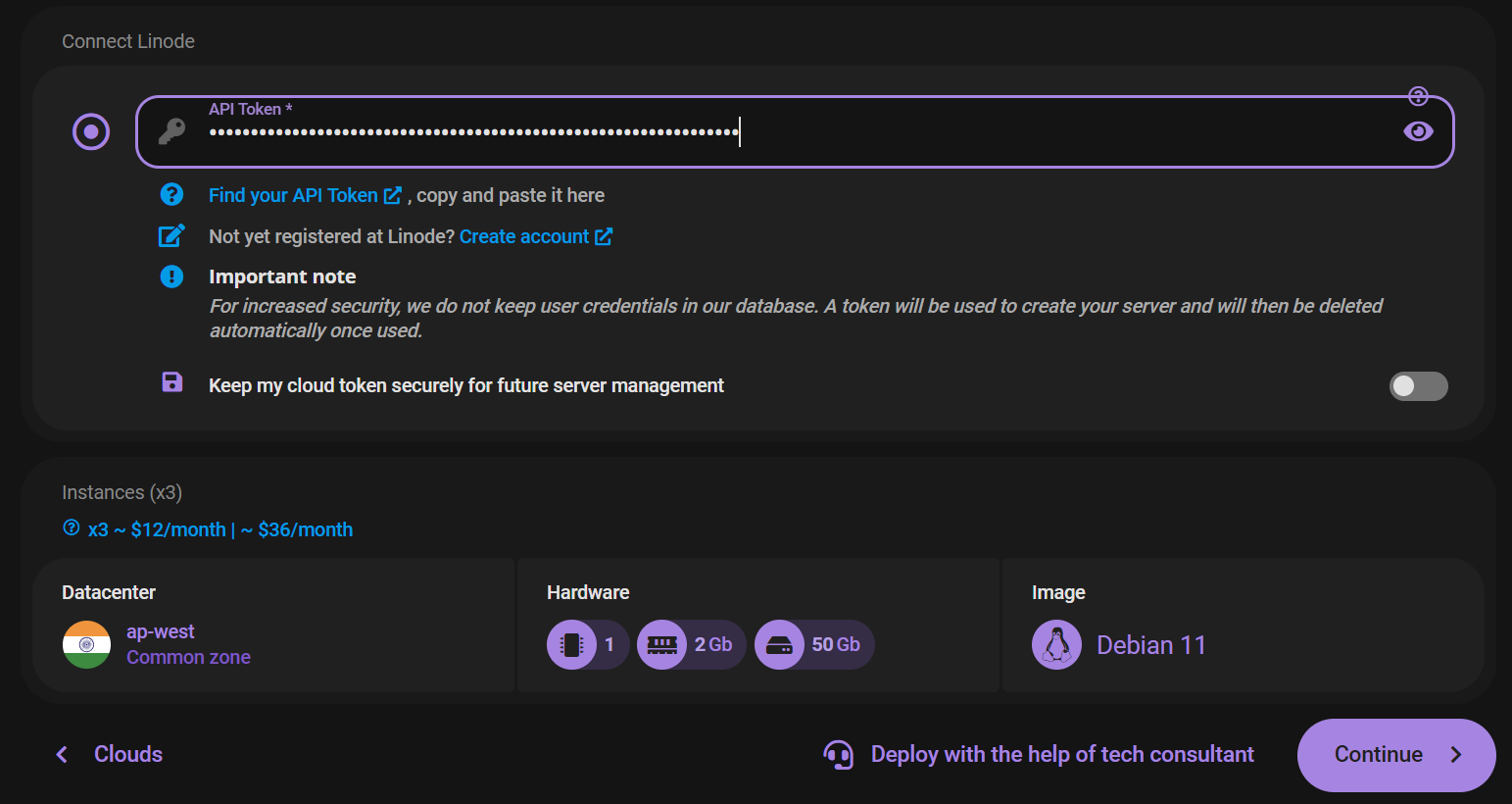Show the API token with eye icon
The image size is (1512, 804).
pyautogui.click(x=1418, y=131)
